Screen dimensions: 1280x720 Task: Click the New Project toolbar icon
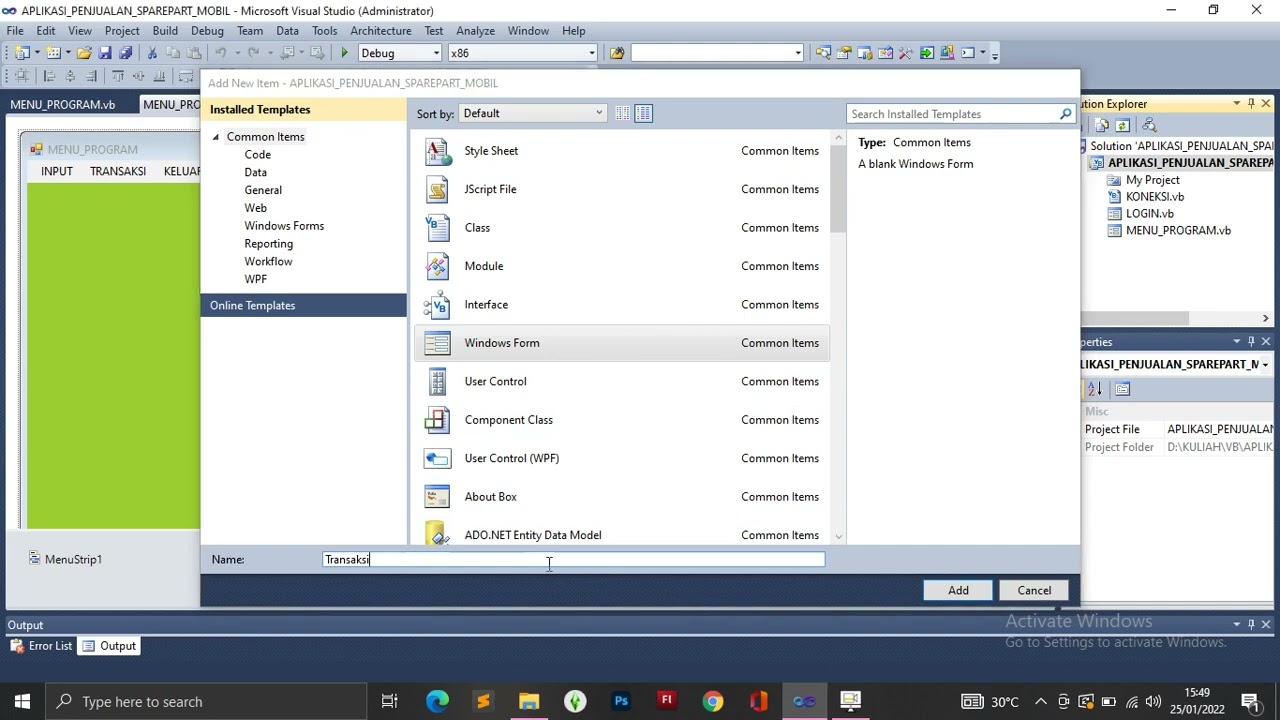pos(22,53)
